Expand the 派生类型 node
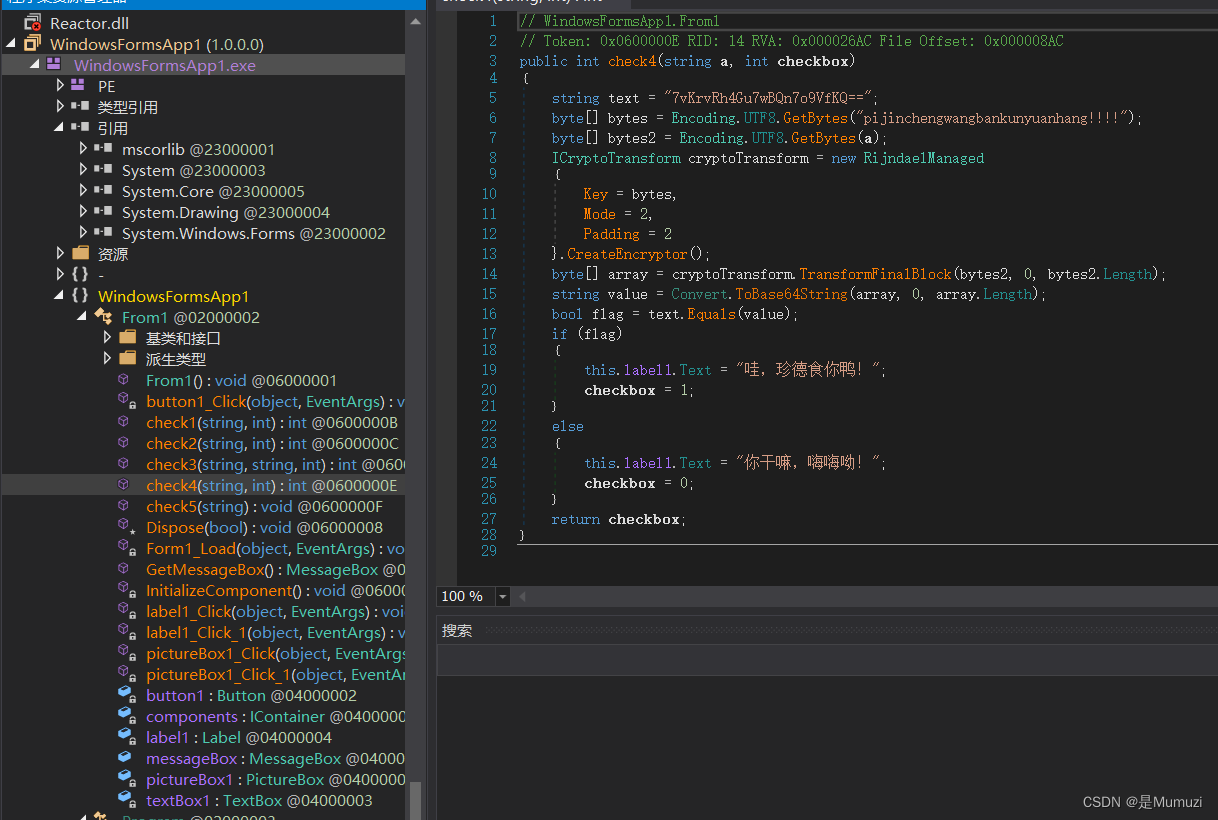The image size is (1218, 820). point(108,359)
